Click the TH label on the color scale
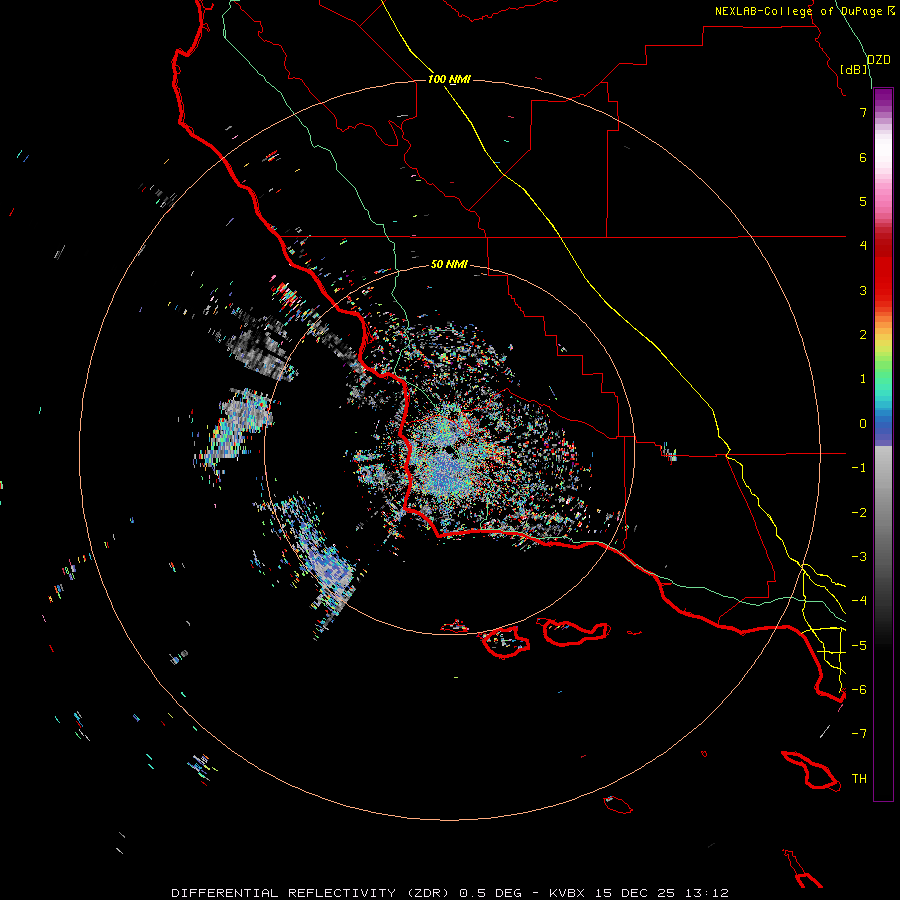The height and width of the screenshot is (900, 900). (859, 779)
